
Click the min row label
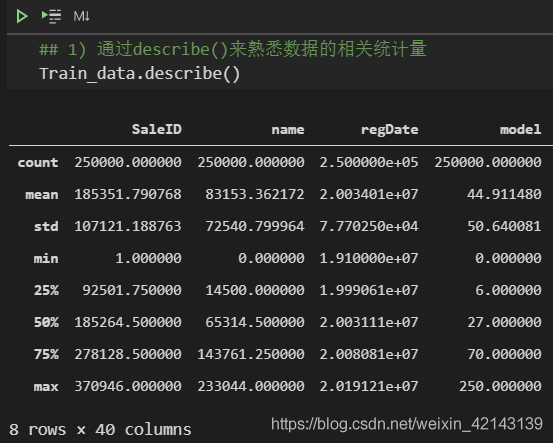[46, 259]
